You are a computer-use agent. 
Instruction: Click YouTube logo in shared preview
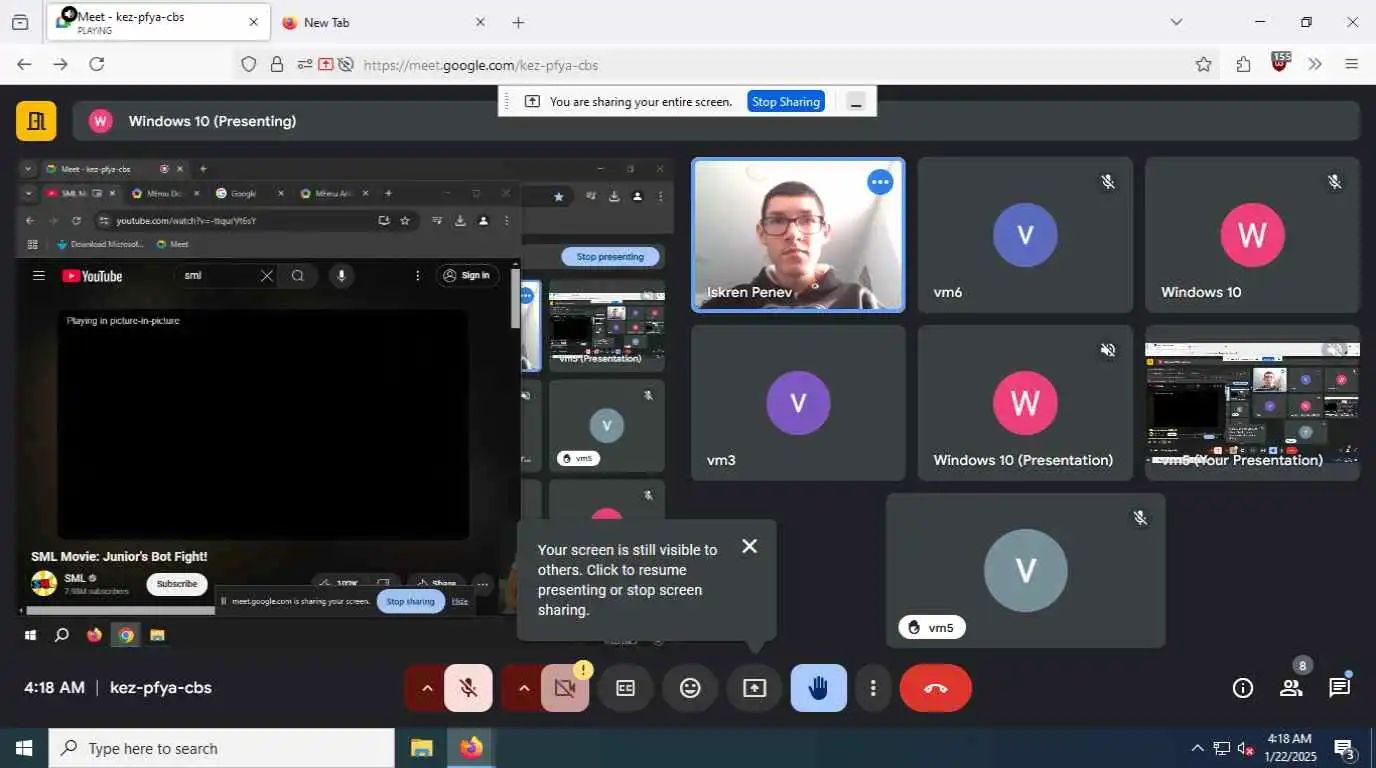pos(92,276)
